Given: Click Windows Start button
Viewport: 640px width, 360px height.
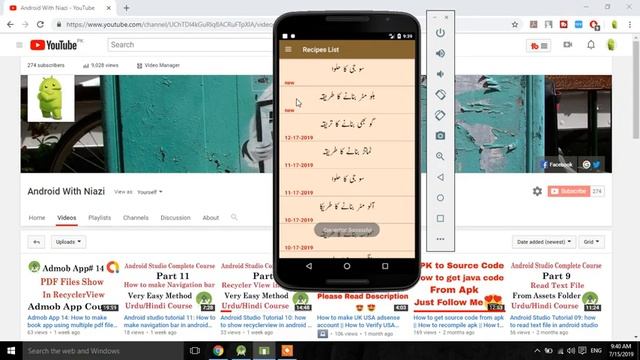Looking at the screenshot, I should pos(11,351).
